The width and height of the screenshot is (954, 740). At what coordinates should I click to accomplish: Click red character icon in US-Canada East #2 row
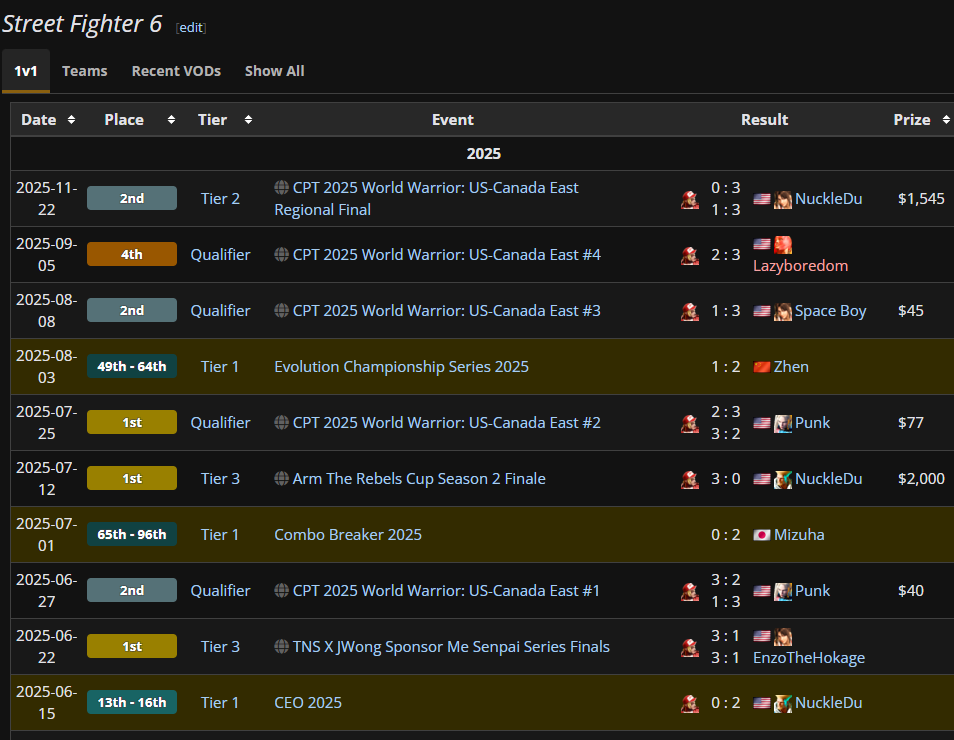(690, 424)
